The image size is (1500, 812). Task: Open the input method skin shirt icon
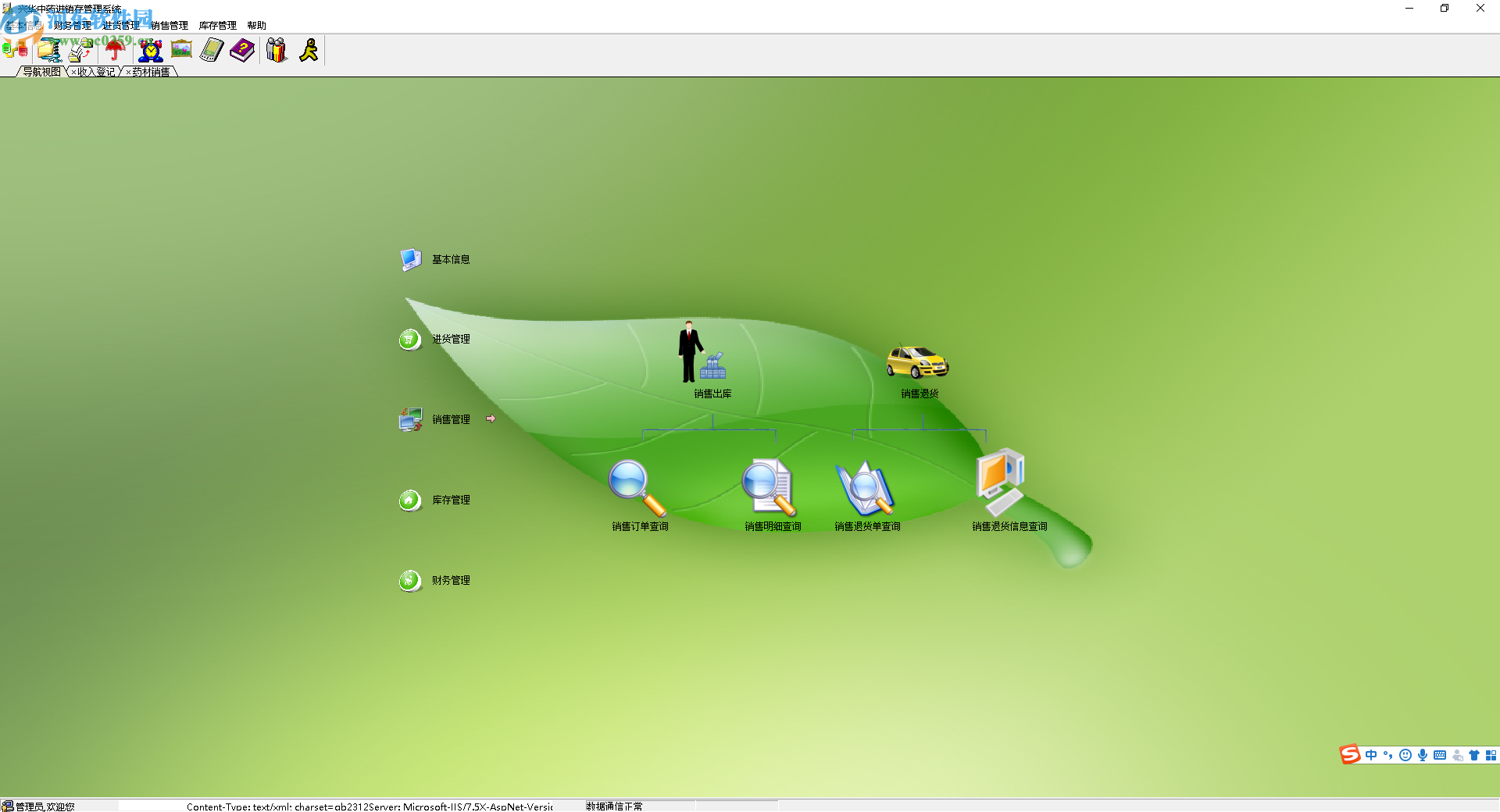pos(1474,755)
